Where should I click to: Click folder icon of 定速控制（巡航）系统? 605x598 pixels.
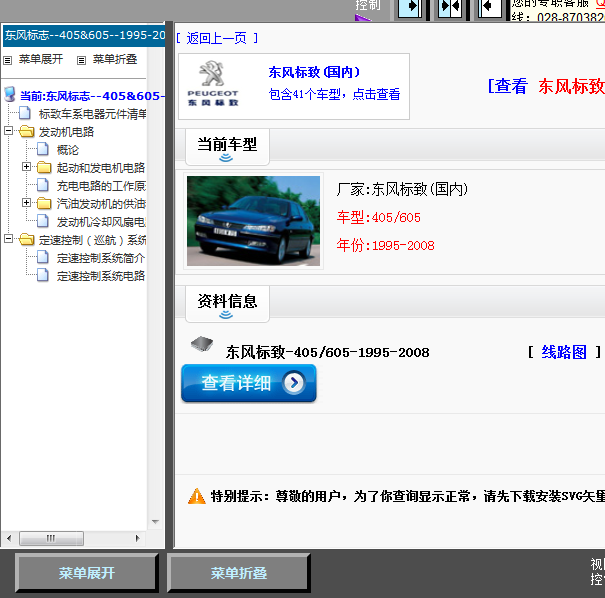click(27, 239)
